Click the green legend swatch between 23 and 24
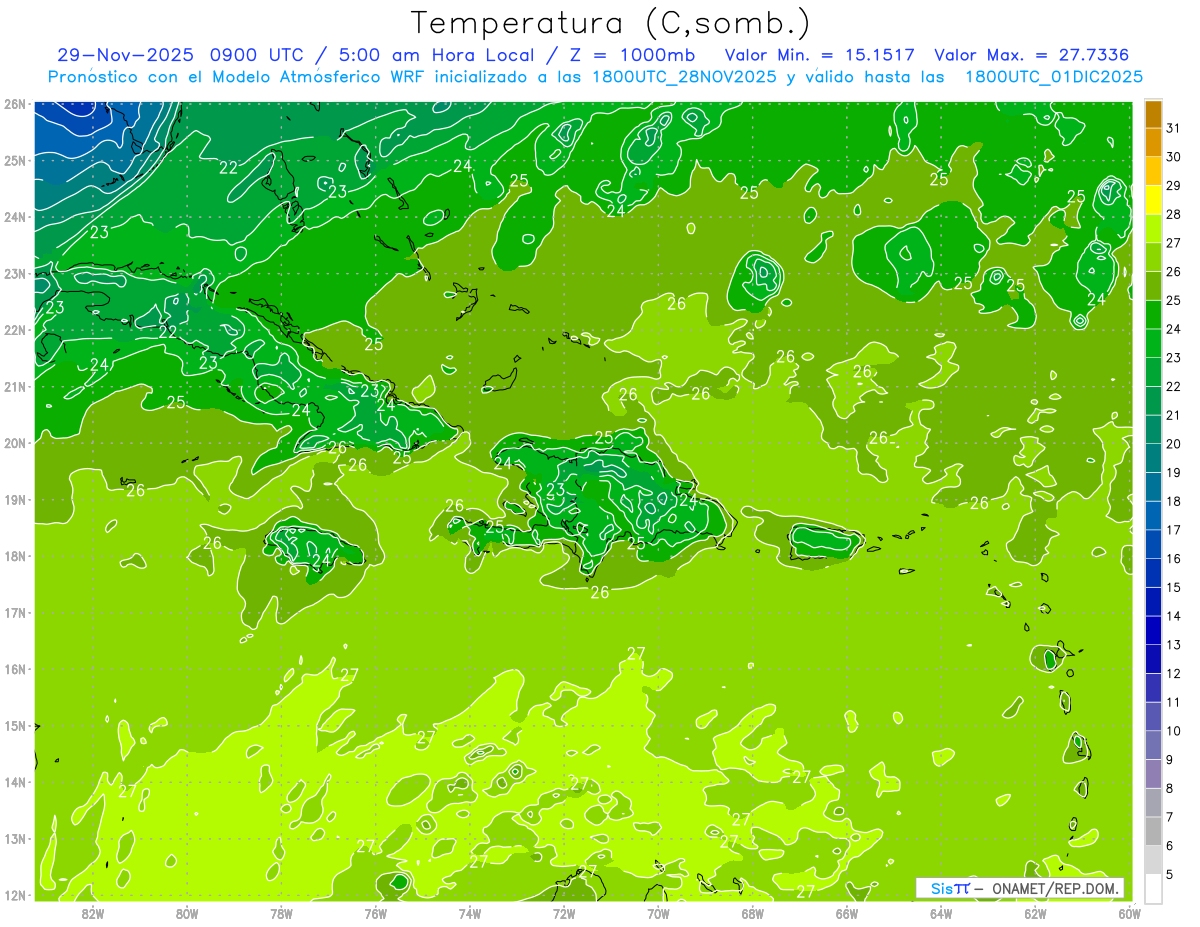1200x927 pixels. (1153, 344)
